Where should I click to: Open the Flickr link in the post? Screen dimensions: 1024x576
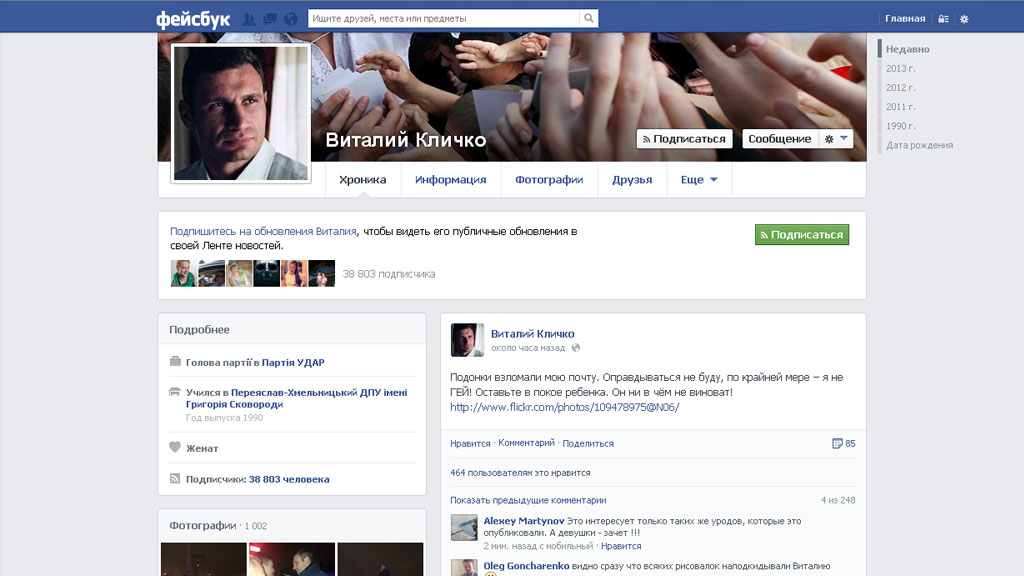564,407
